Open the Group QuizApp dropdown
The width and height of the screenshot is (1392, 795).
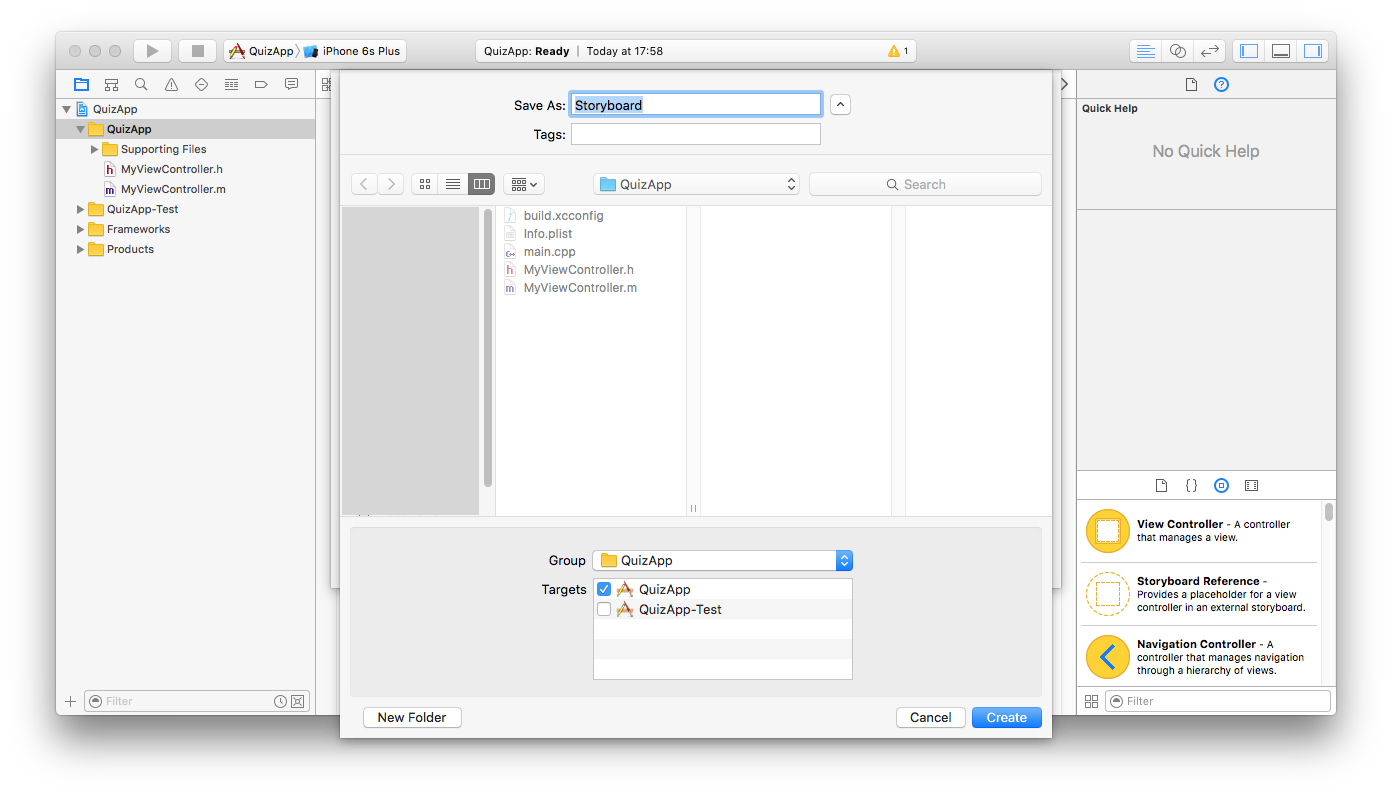pos(722,560)
